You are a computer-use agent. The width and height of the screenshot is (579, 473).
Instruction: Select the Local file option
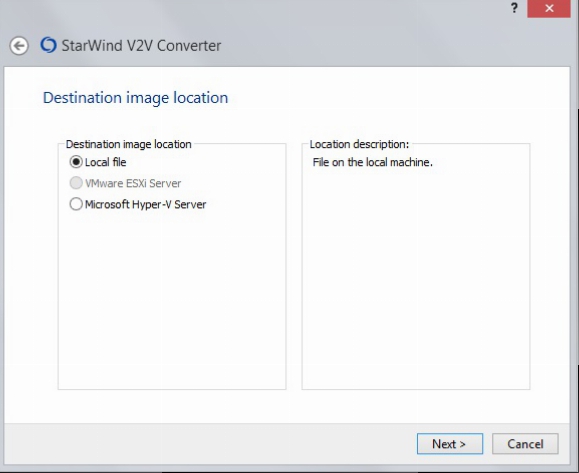(98, 162)
